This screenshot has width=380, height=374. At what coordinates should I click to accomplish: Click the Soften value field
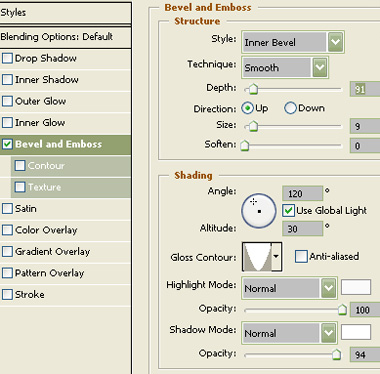(365, 145)
